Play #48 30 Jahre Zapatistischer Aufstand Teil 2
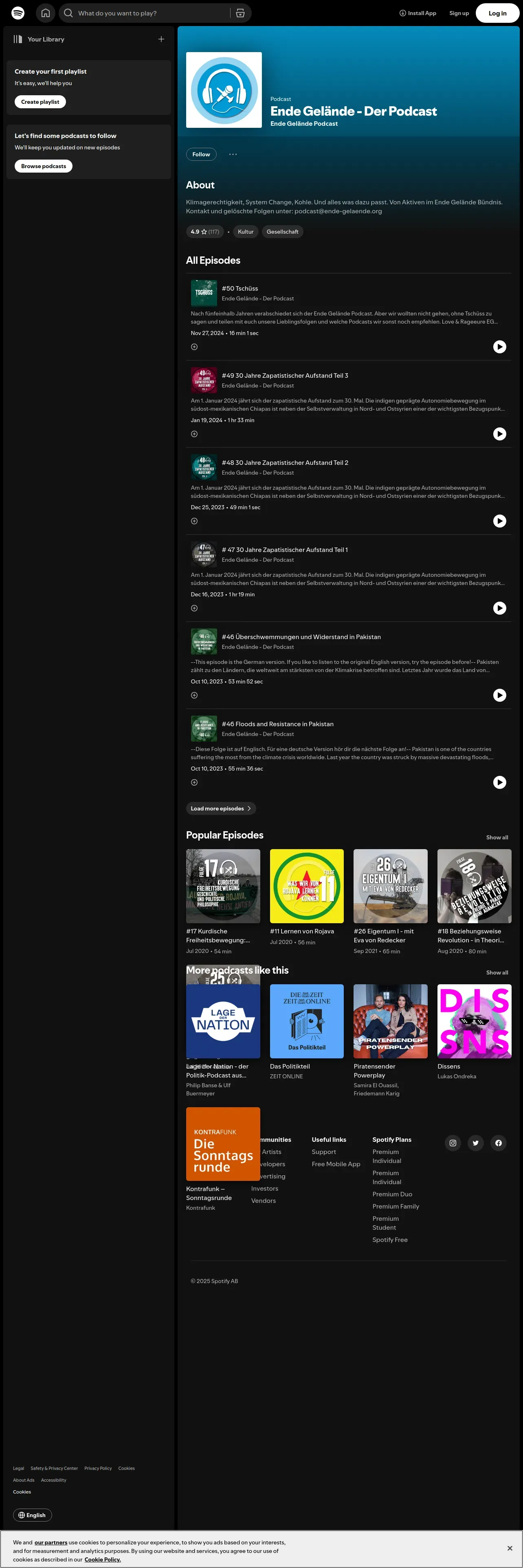The width and height of the screenshot is (523, 1568). 500,521
